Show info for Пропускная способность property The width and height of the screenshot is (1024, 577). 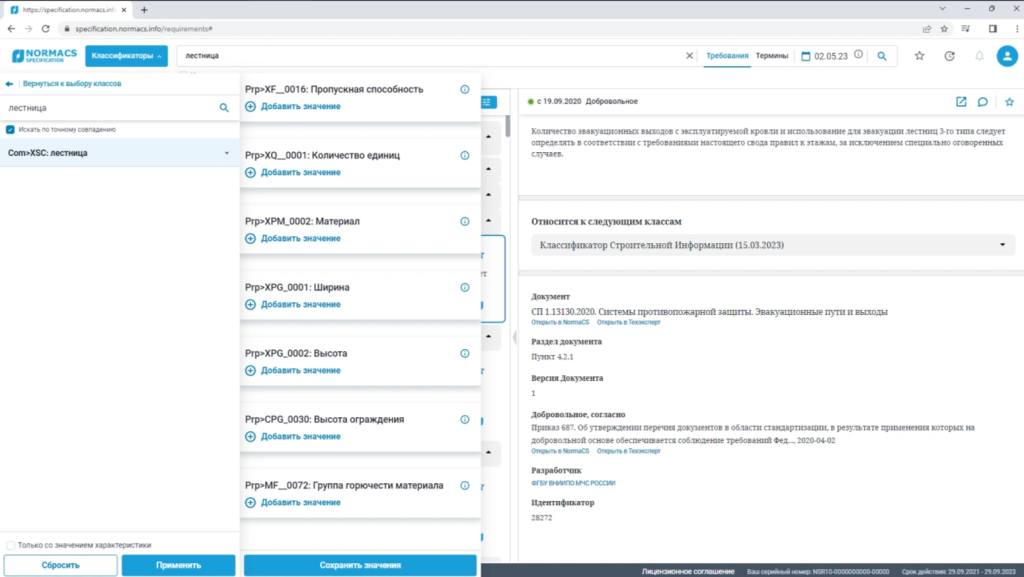click(464, 90)
